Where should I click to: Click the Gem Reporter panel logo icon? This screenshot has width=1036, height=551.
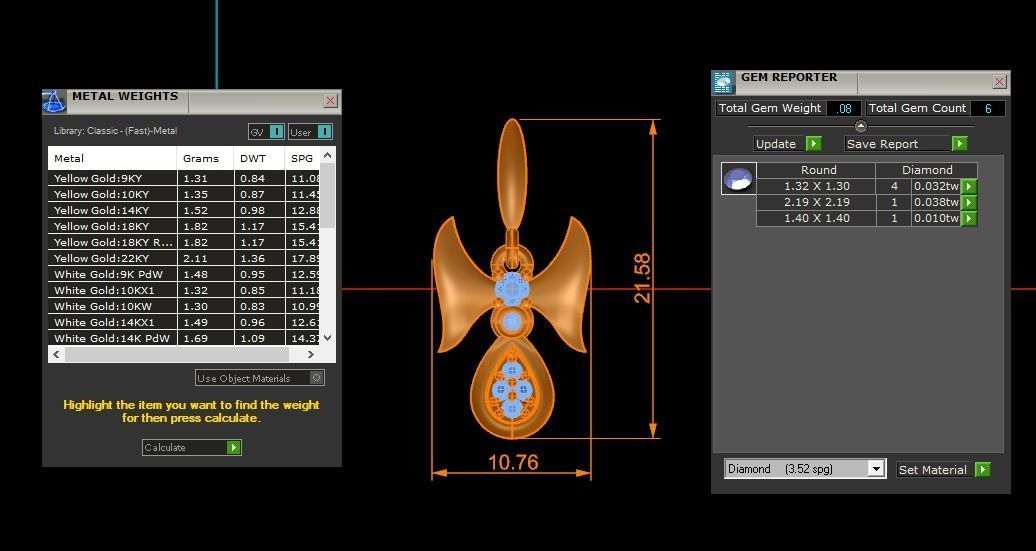pyautogui.click(x=723, y=83)
